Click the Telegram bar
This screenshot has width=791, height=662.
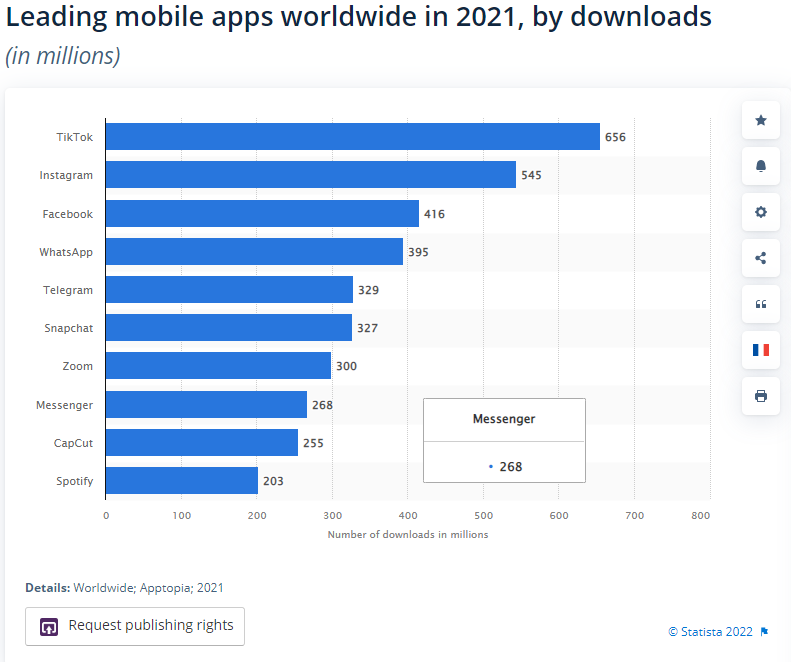click(x=229, y=290)
